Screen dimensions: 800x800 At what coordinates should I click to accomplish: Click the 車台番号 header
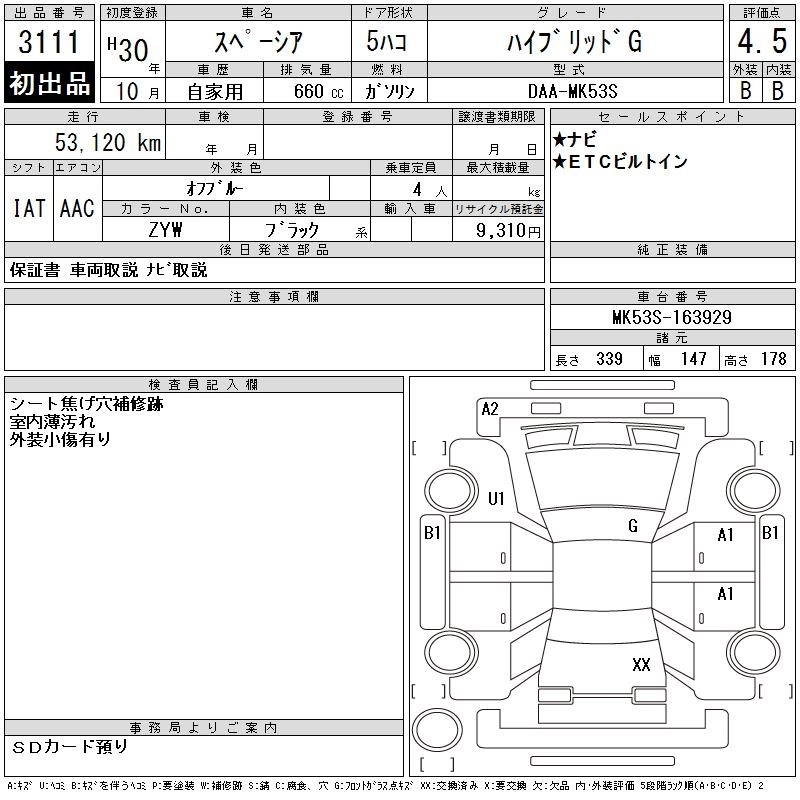672,296
